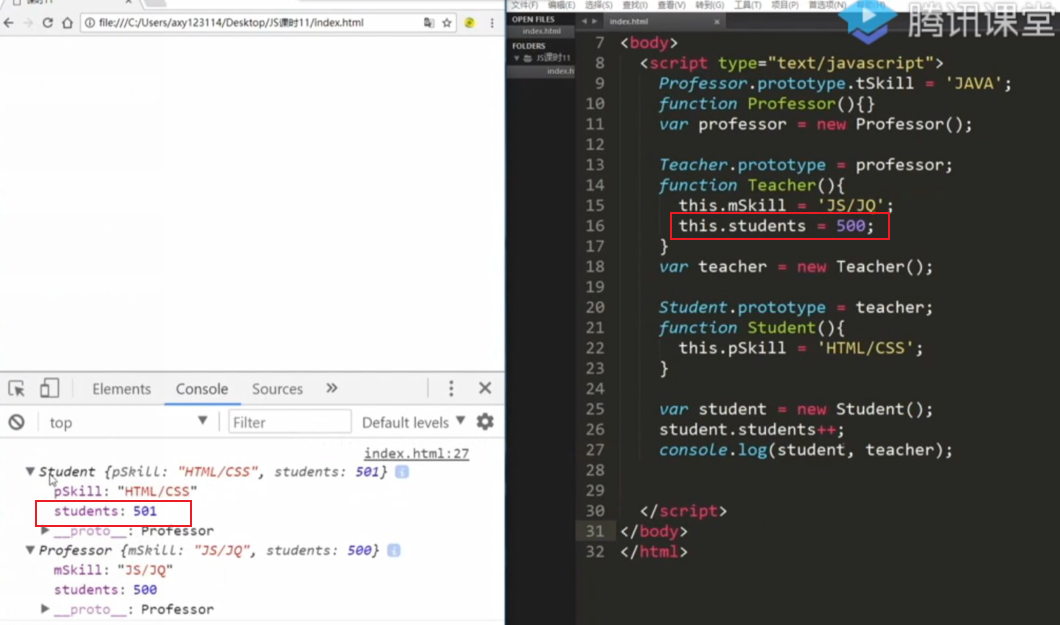Go back with the browser back arrow

[9, 22]
